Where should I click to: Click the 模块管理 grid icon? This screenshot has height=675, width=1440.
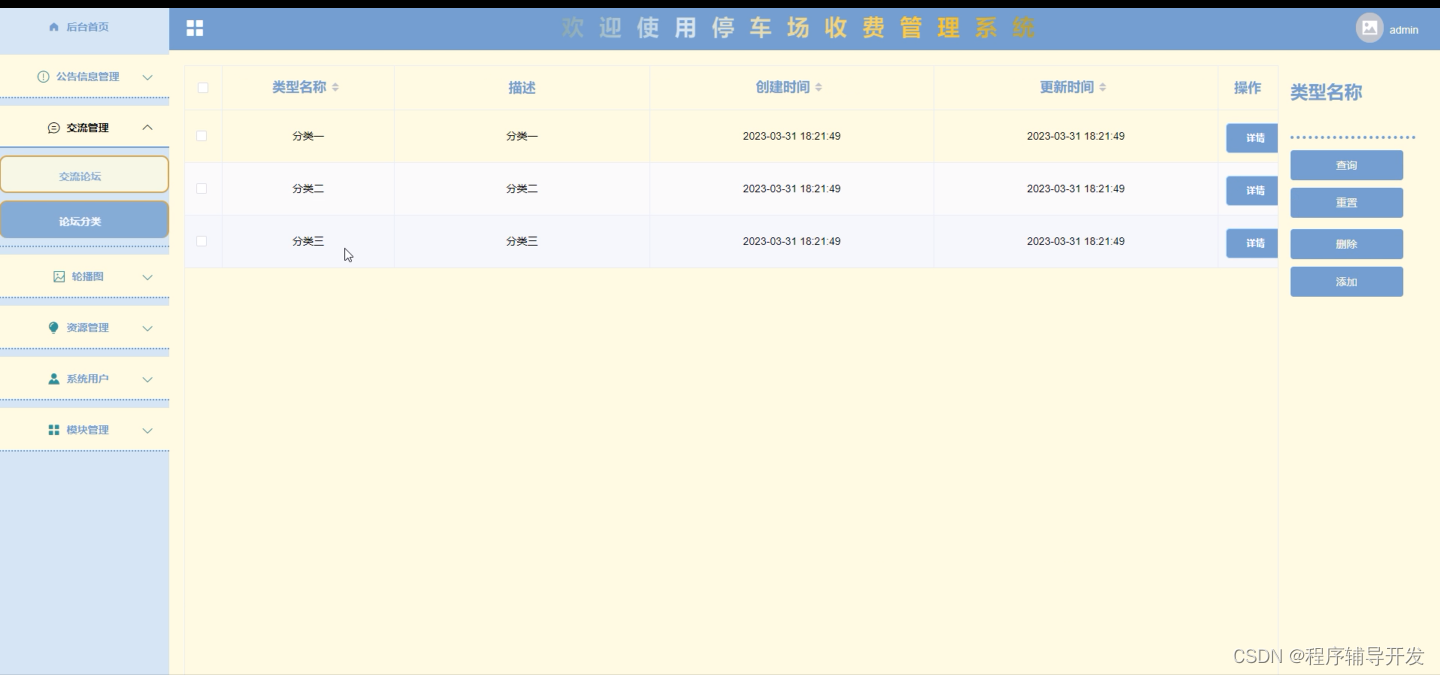53,429
